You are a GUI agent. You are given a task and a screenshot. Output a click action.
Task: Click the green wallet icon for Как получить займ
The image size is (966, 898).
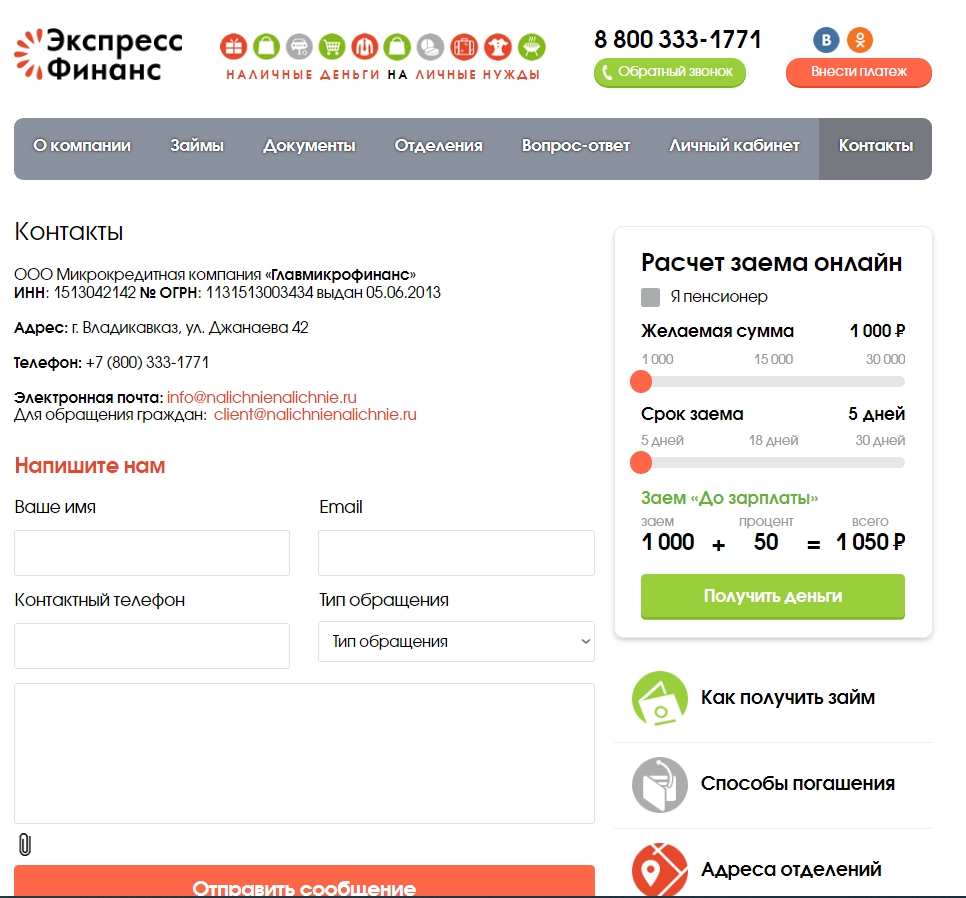click(660, 698)
